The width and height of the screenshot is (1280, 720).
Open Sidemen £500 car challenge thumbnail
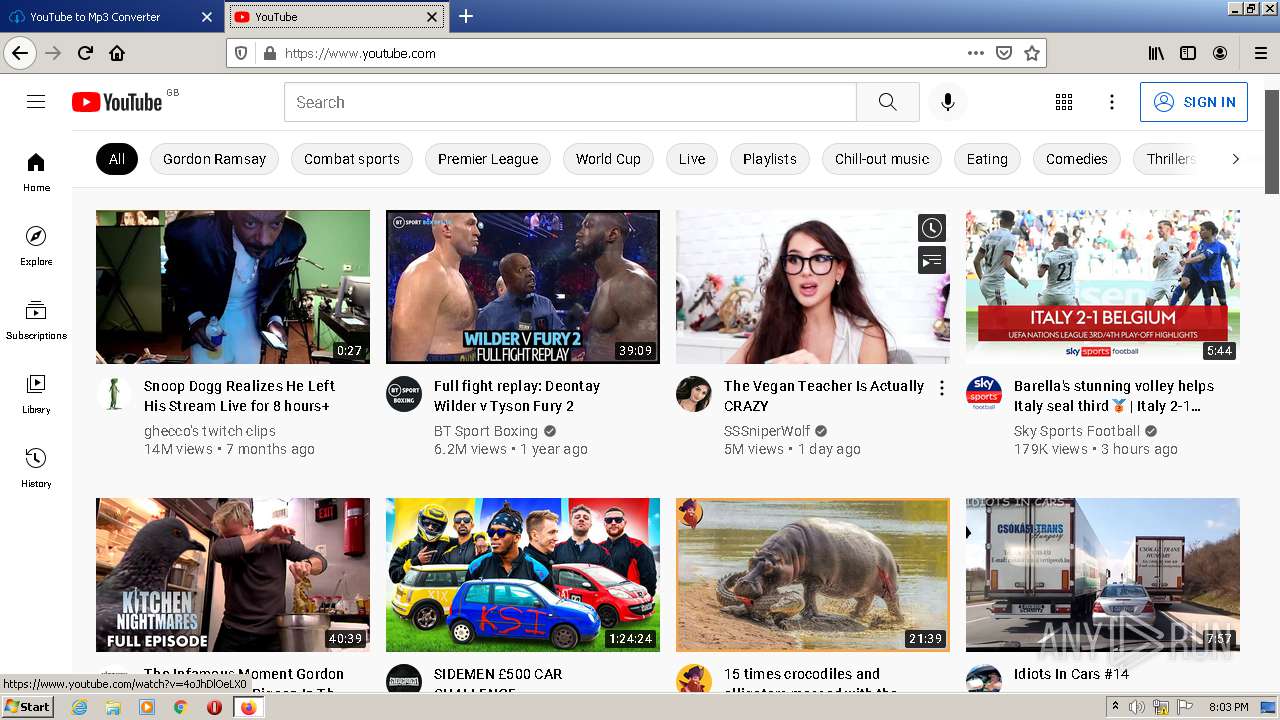(x=523, y=575)
